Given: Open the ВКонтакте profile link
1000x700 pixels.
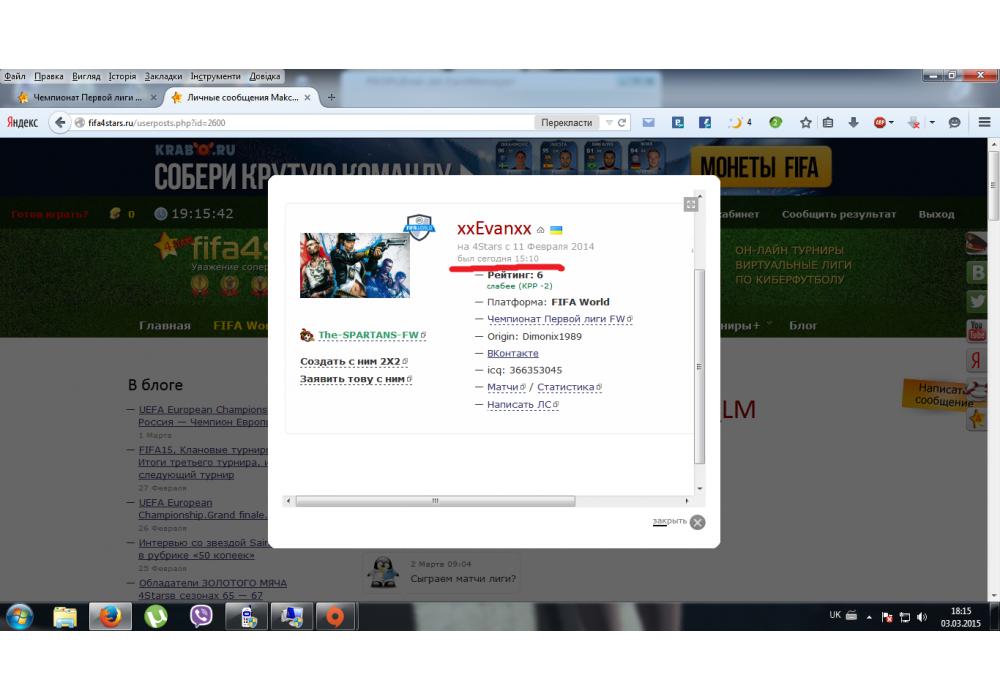Looking at the screenshot, I should pos(513,353).
